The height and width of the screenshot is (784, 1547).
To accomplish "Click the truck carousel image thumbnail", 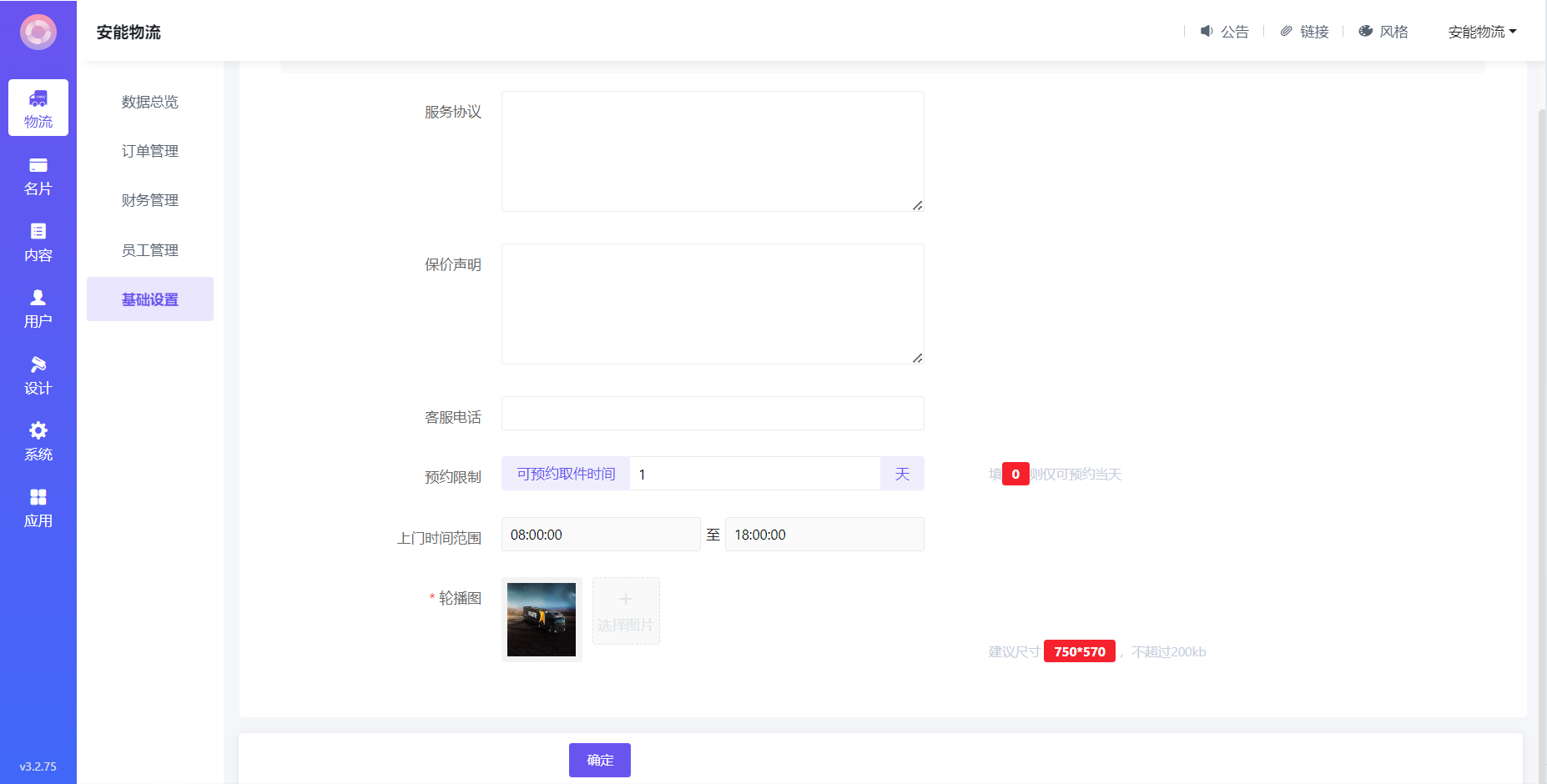I will tap(542, 619).
